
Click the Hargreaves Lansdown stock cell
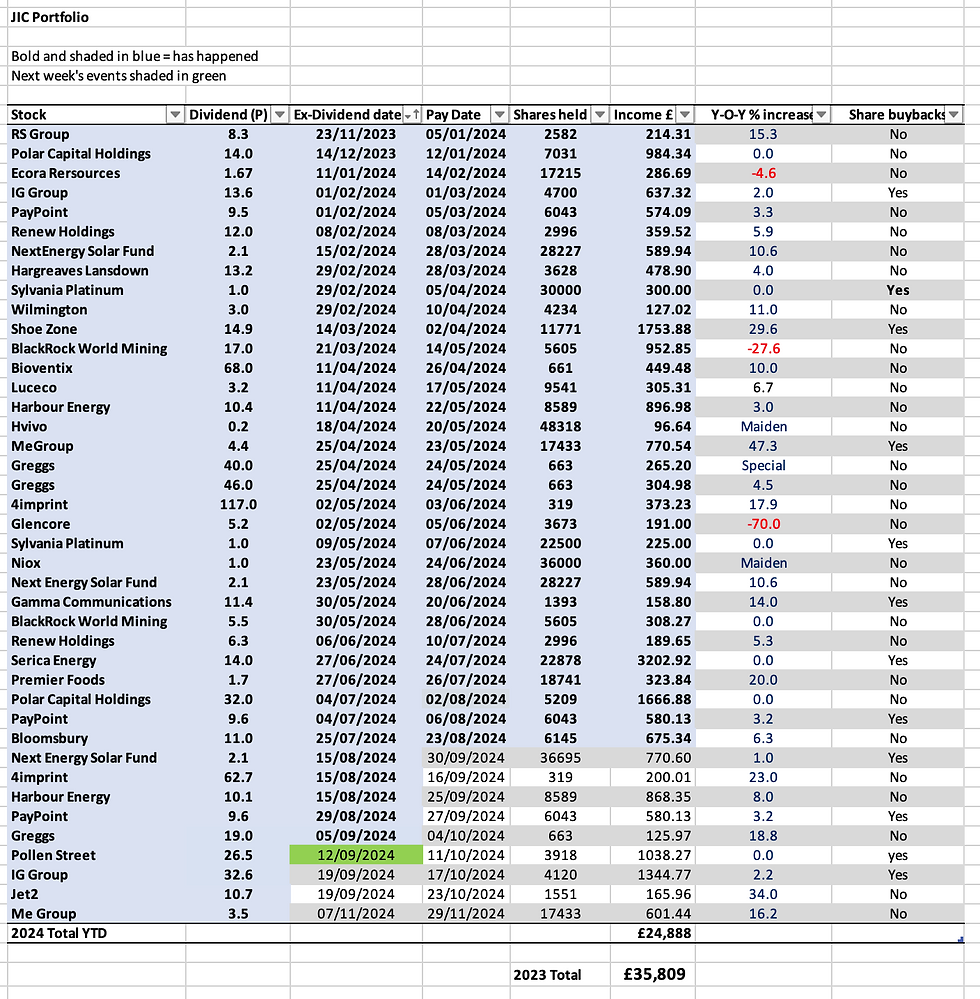tap(97, 271)
